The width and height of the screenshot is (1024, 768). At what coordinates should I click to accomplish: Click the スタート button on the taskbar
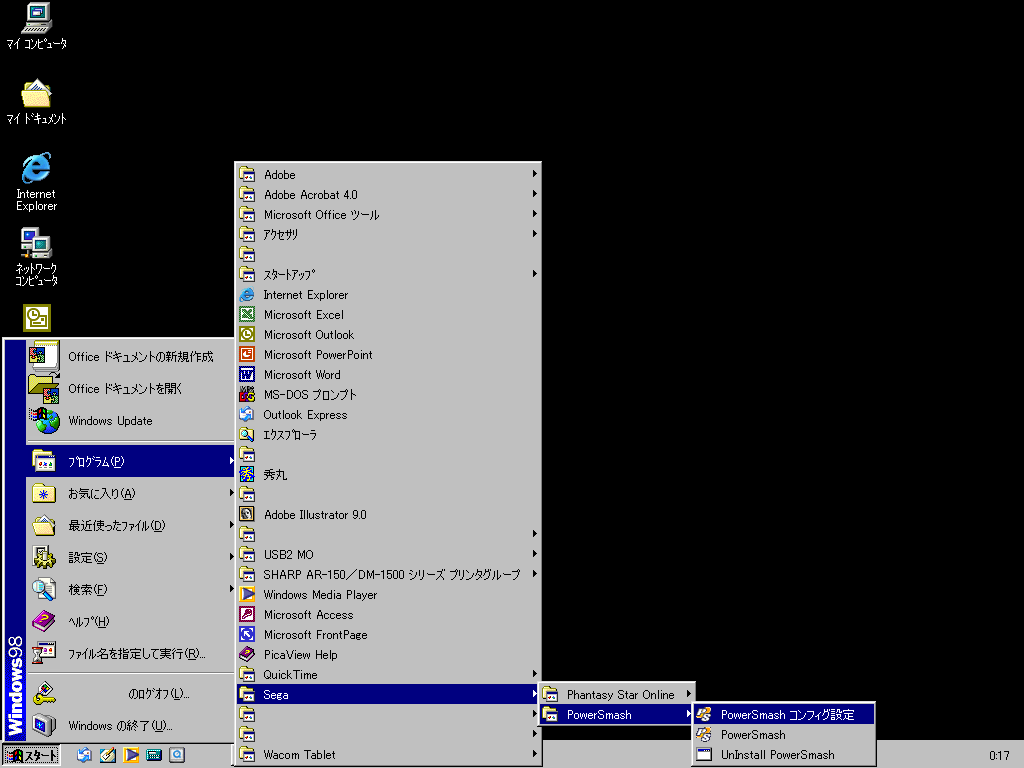tap(31, 756)
